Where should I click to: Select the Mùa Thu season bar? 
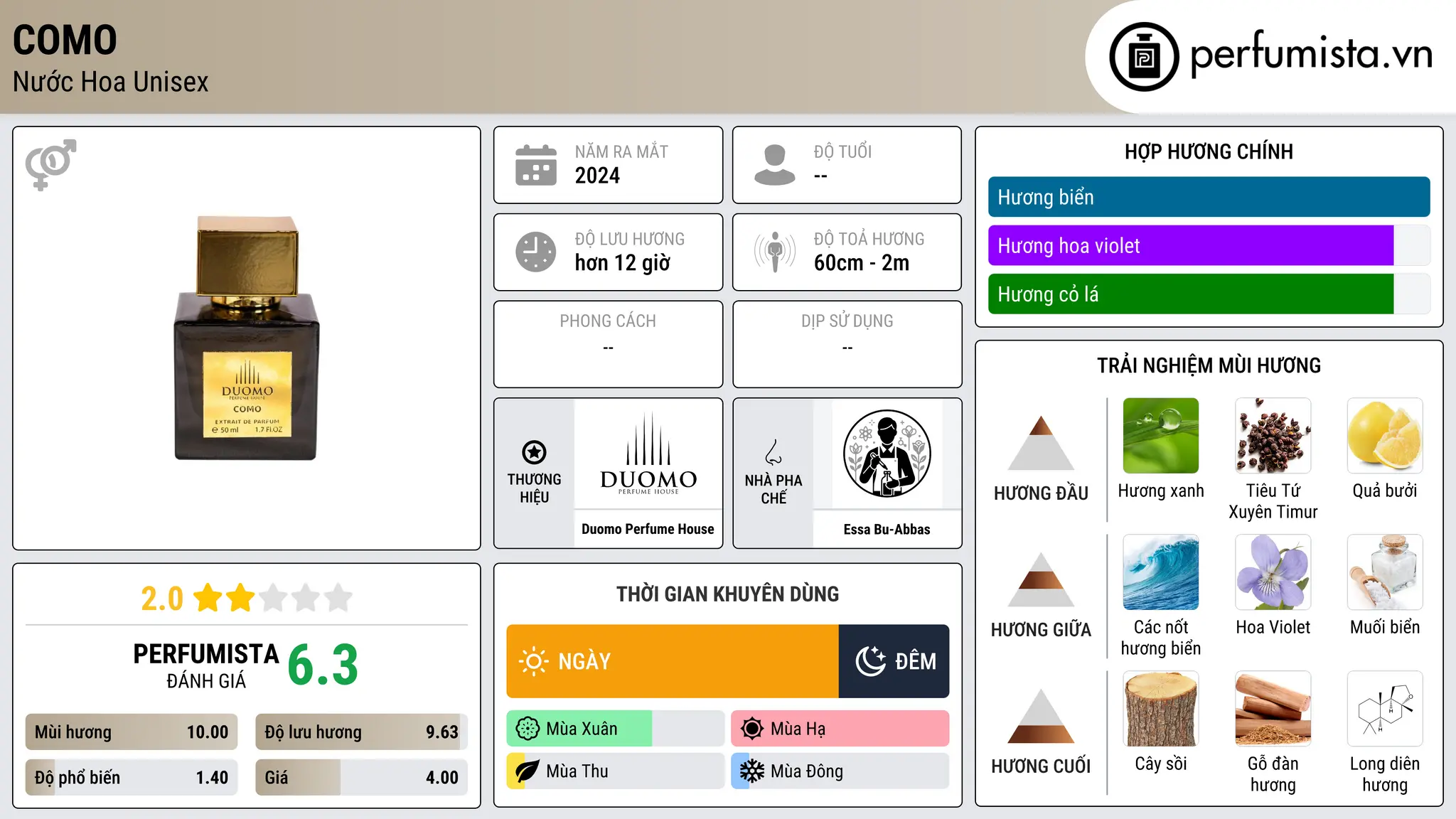616,771
